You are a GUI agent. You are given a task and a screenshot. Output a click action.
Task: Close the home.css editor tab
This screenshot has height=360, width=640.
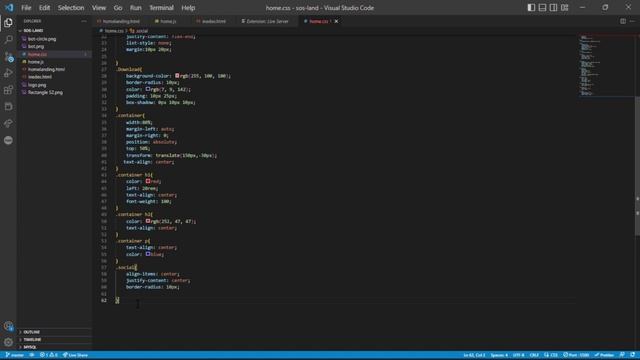336,21
